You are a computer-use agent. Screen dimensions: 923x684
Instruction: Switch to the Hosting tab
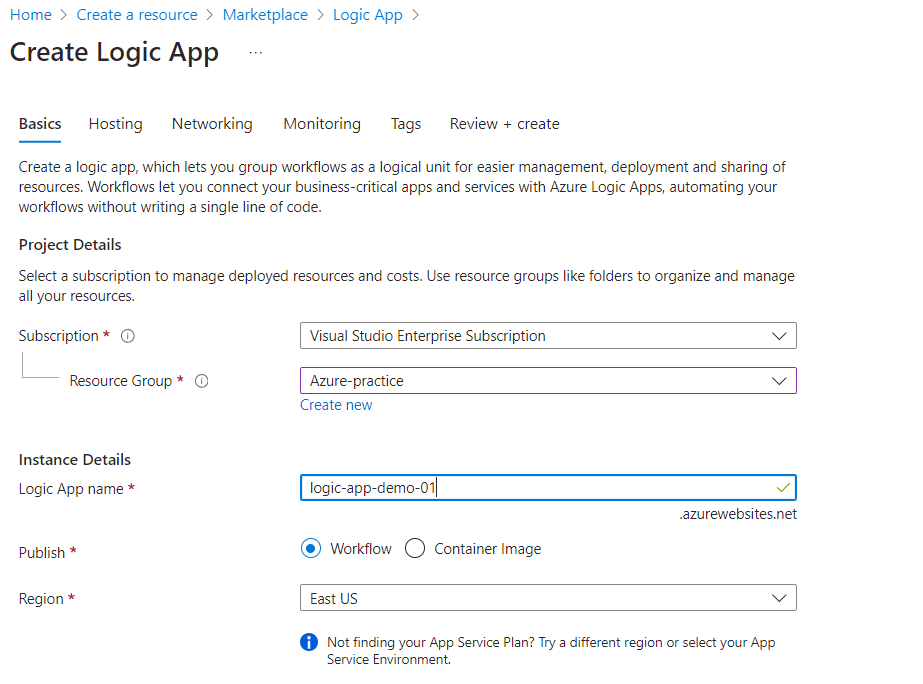(x=115, y=124)
